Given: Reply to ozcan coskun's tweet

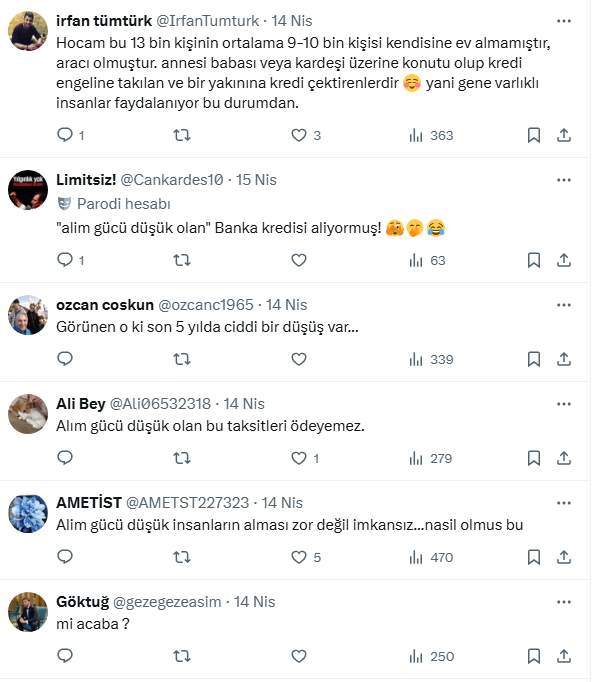Looking at the screenshot, I should pos(65,359).
